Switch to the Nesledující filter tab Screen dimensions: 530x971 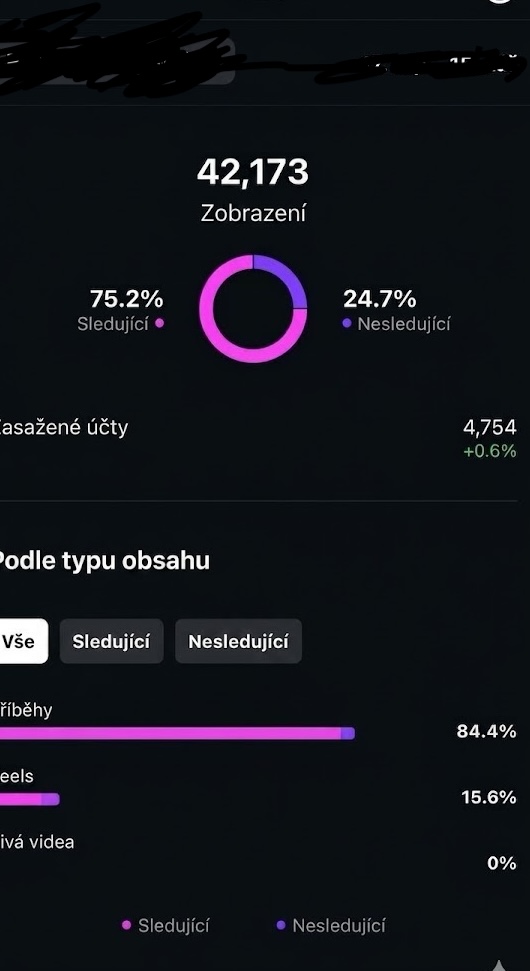tap(238, 641)
